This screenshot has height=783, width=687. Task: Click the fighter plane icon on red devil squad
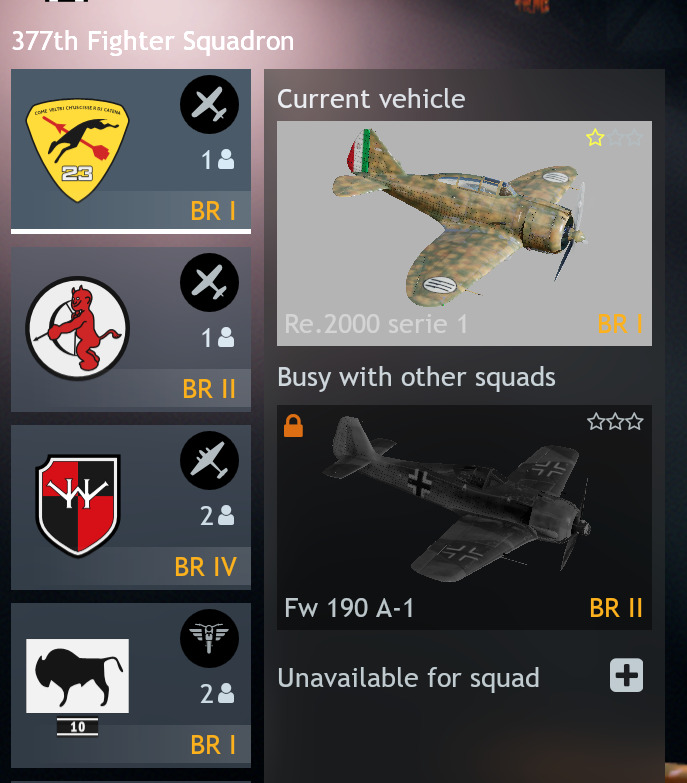209,282
